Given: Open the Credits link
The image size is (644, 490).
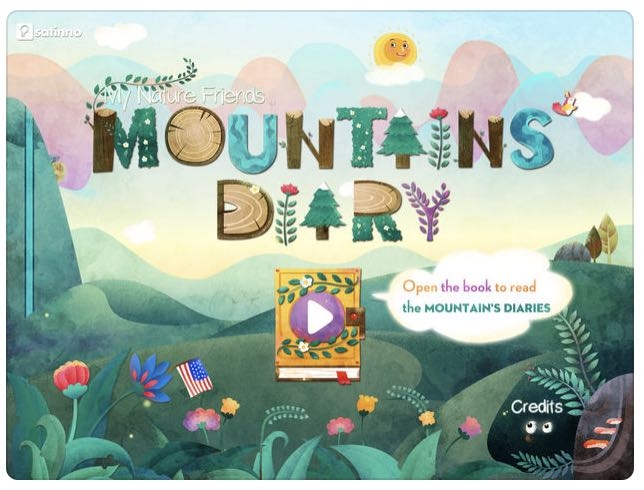Looking at the screenshot, I should [536, 407].
